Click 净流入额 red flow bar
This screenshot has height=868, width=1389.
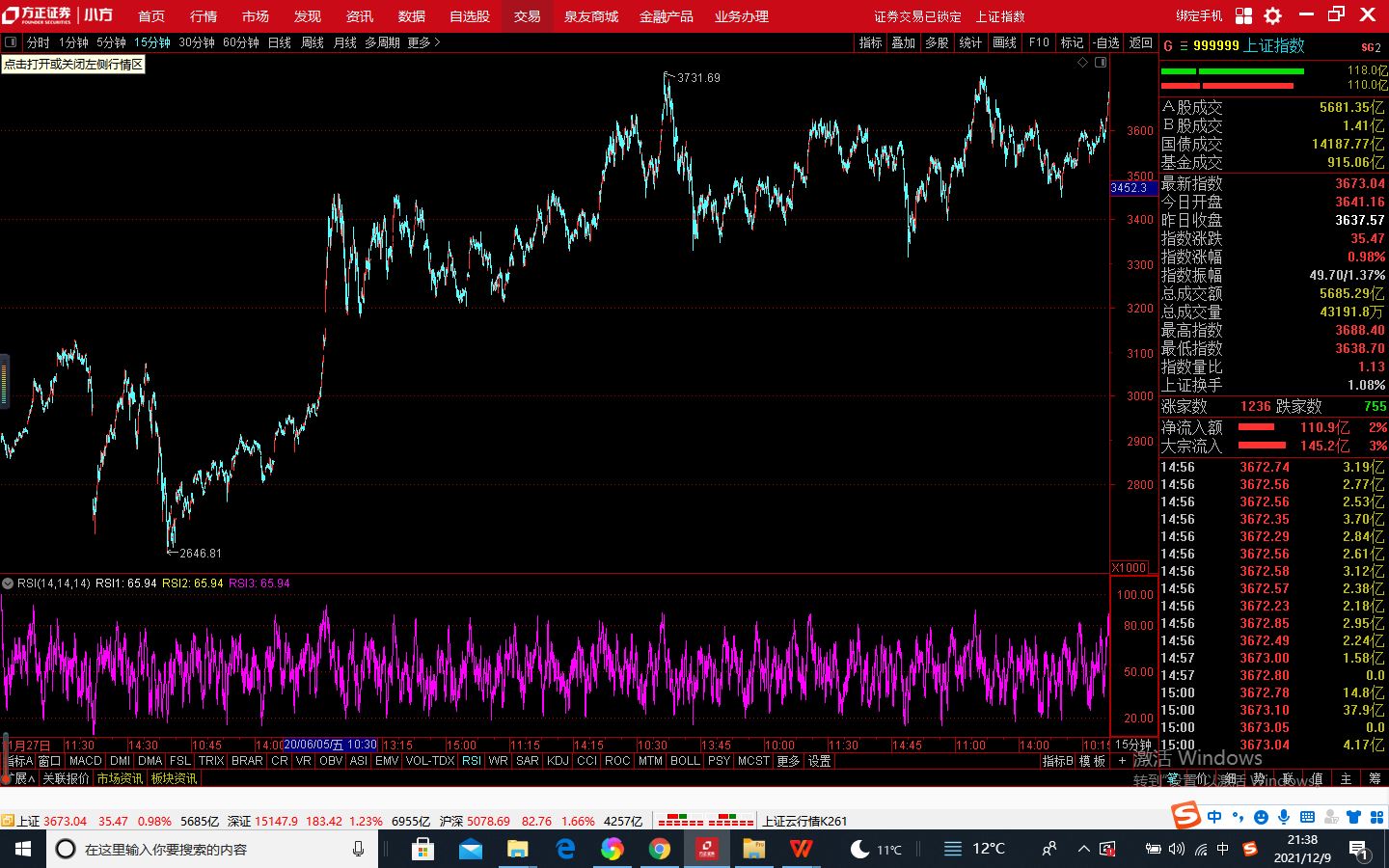tap(1256, 426)
